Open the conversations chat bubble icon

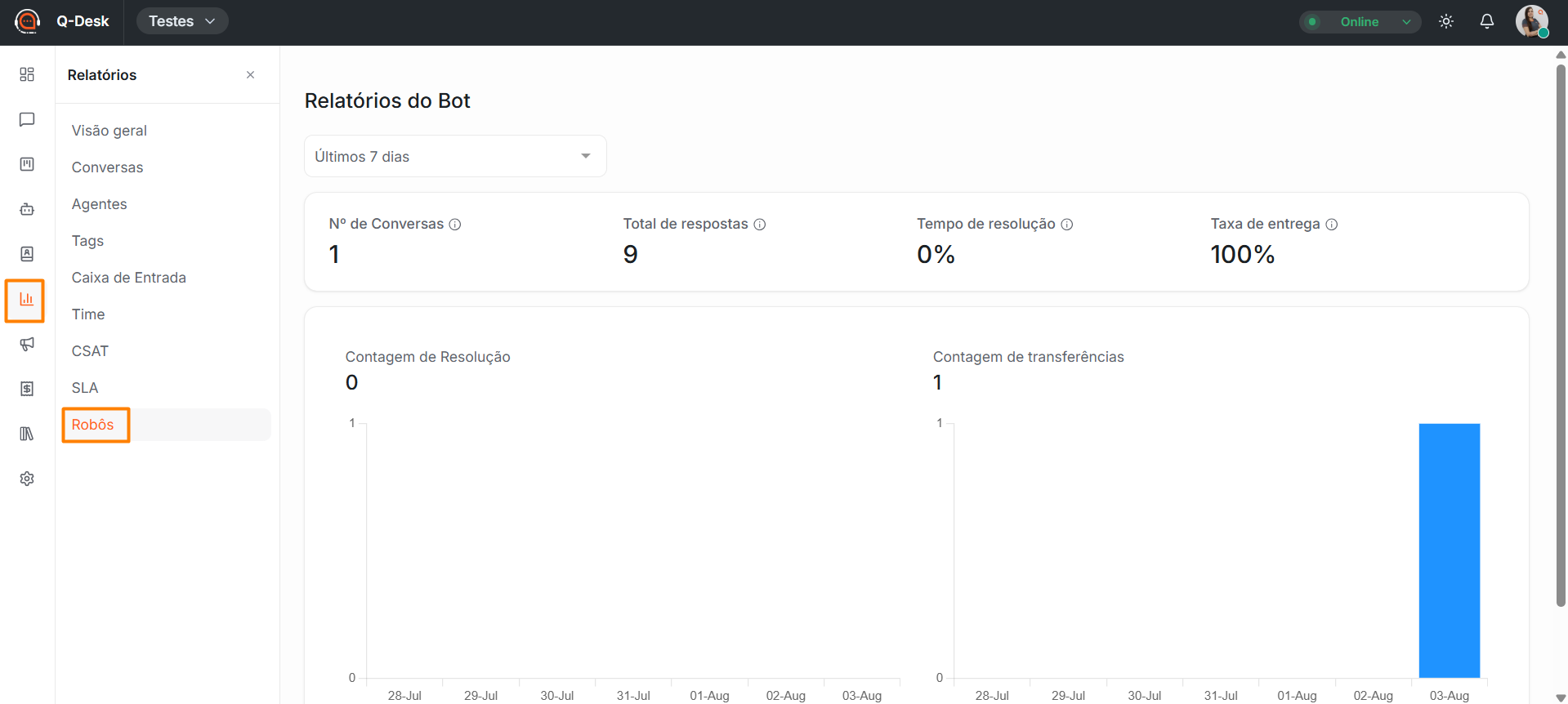[27, 119]
